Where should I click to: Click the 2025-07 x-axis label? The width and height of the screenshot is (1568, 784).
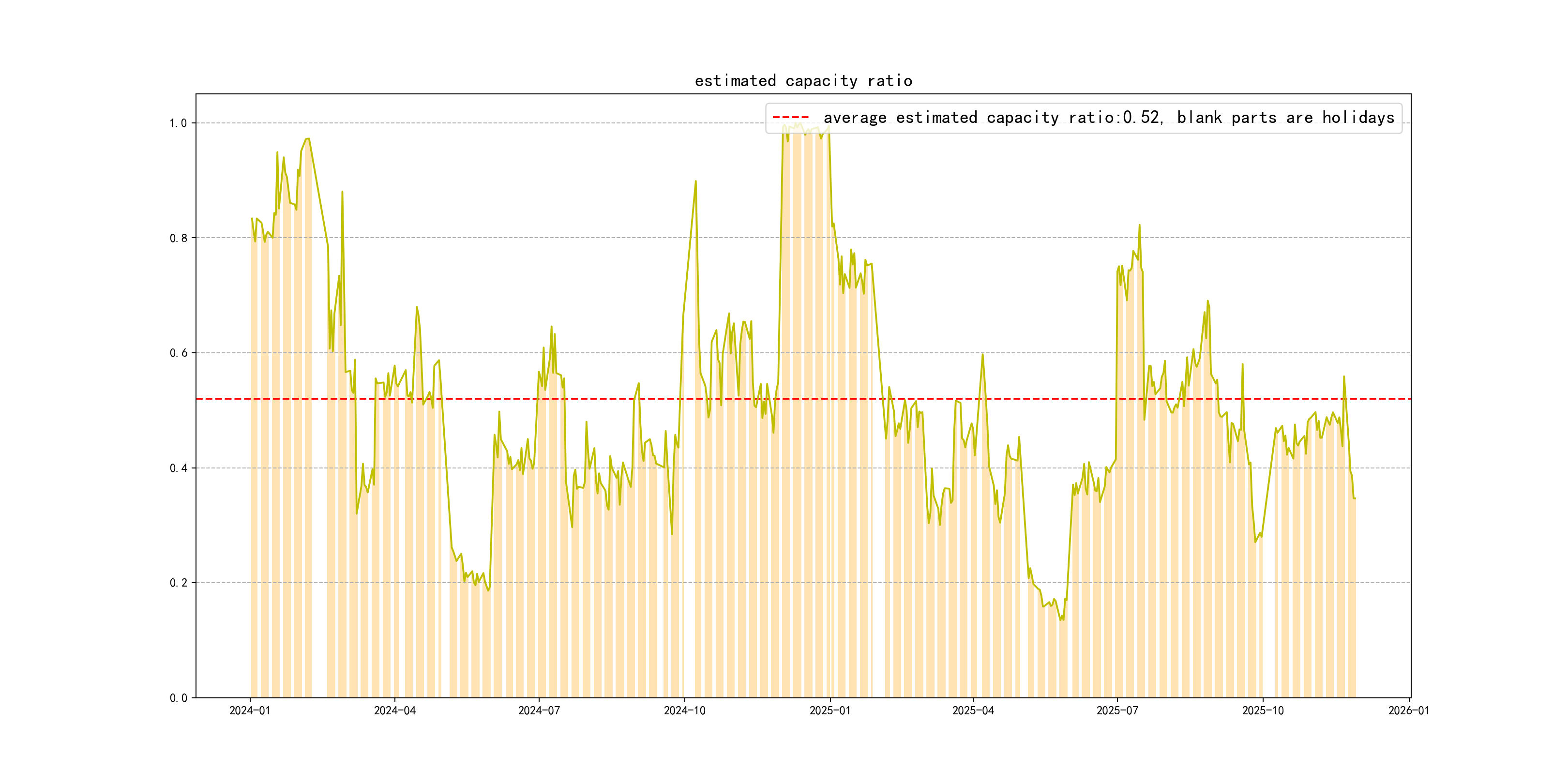pos(1117,711)
